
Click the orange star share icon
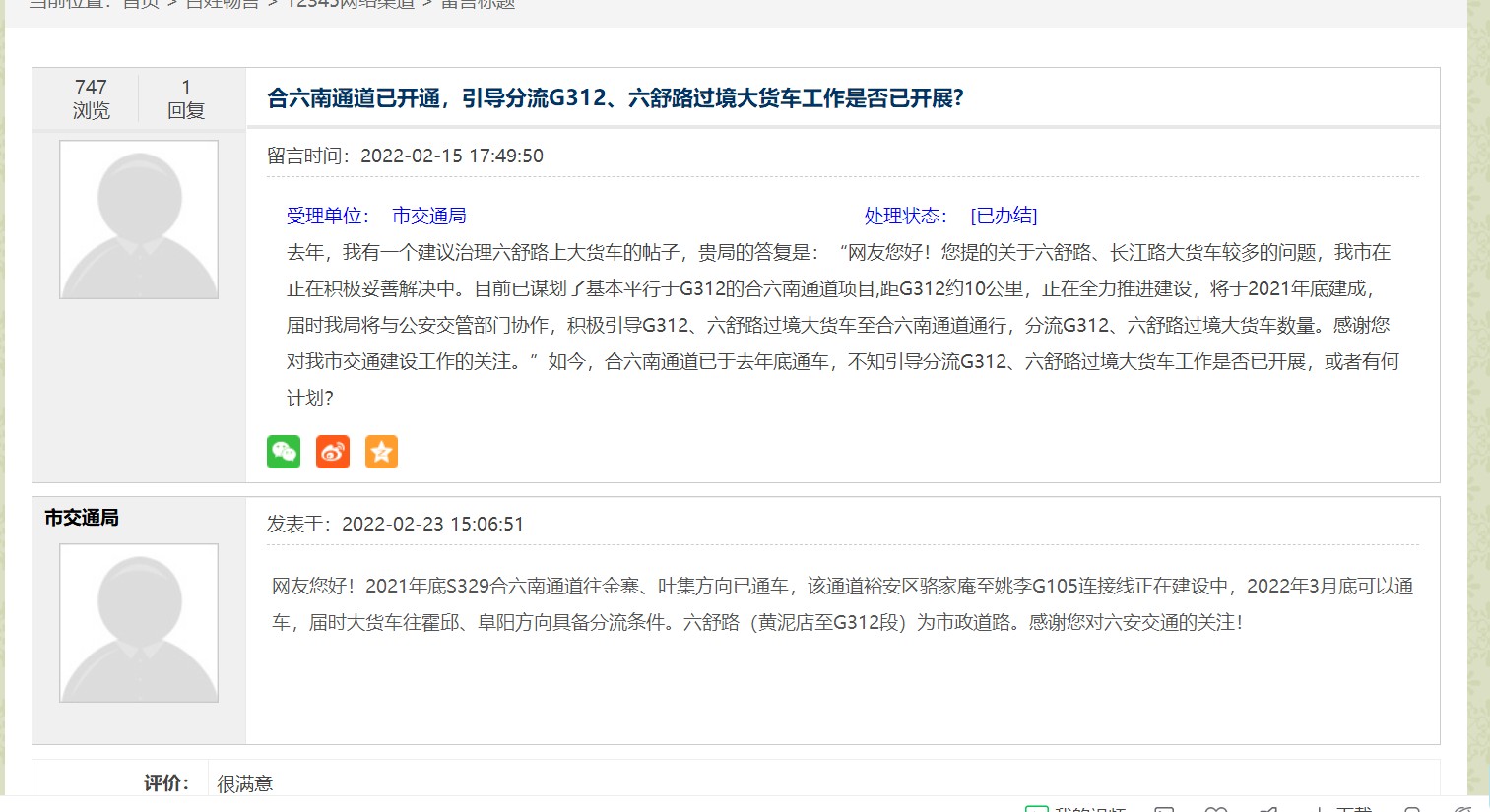381,452
